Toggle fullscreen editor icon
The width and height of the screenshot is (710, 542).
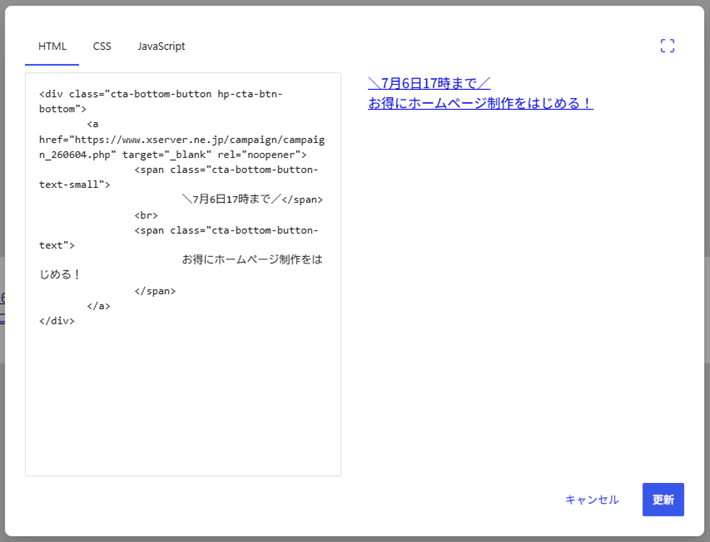pos(667,46)
